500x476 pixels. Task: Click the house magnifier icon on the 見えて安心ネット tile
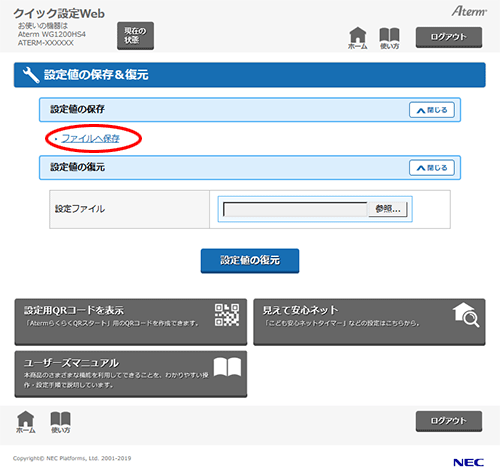tap(466, 315)
